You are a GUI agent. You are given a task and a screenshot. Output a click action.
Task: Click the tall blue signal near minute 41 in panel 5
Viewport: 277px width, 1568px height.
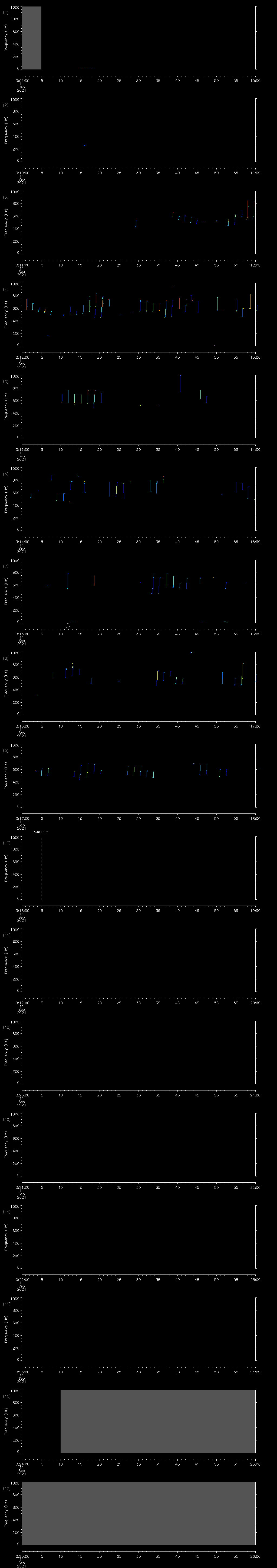pyautogui.click(x=180, y=383)
